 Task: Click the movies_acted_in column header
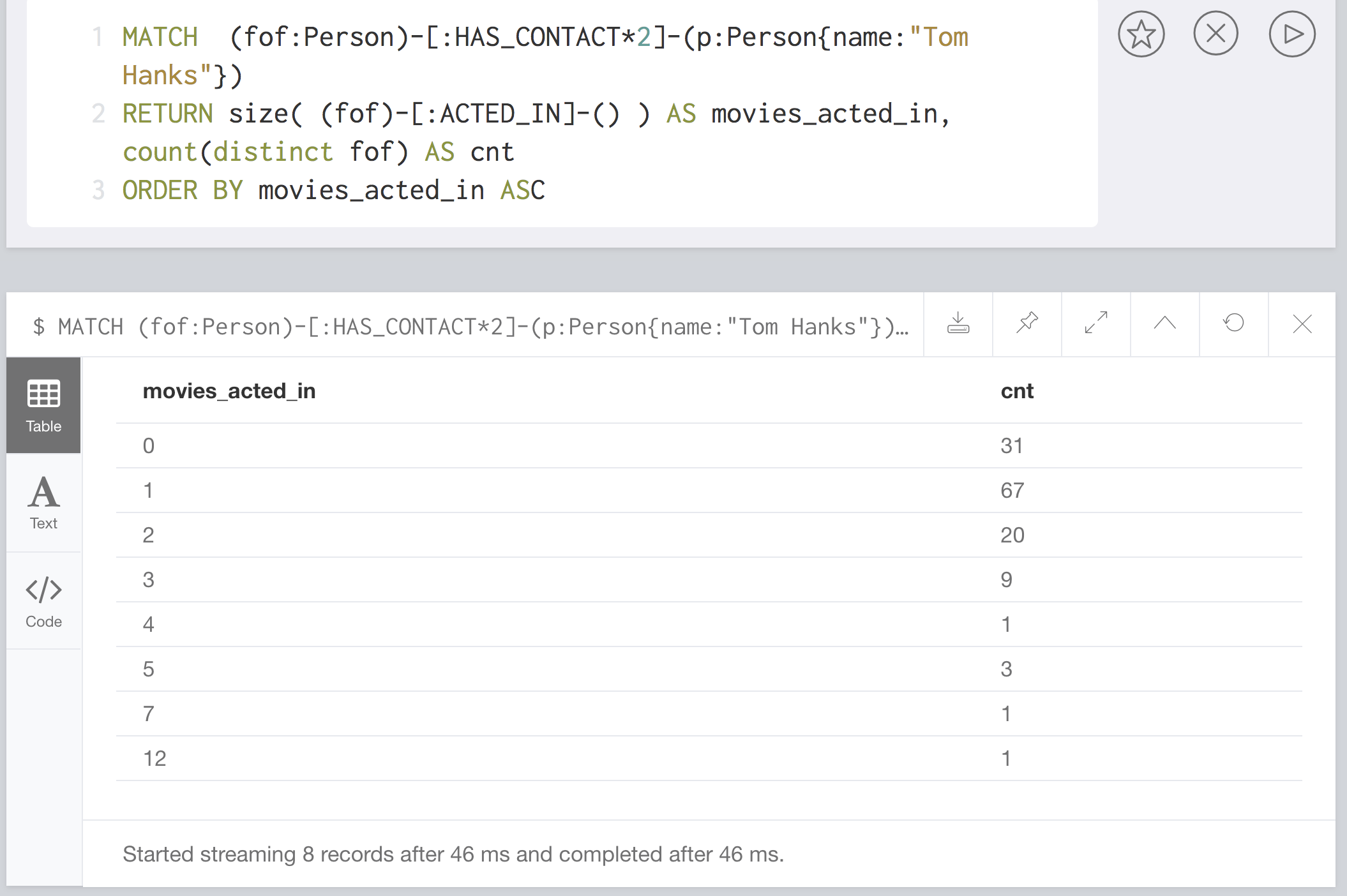229,391
